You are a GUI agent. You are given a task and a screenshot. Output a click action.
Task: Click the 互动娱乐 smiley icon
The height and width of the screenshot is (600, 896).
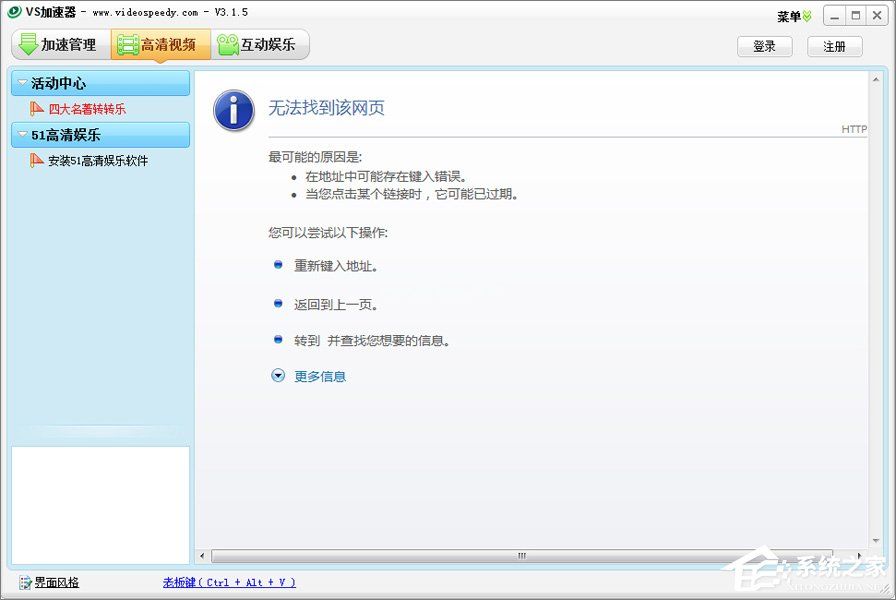click(228, 44)
